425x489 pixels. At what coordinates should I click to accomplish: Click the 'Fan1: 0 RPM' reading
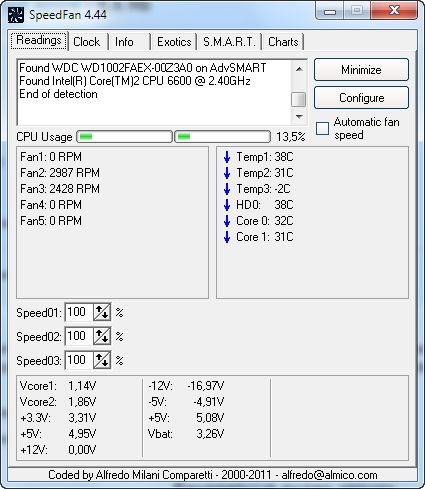[x=51, y=157]
